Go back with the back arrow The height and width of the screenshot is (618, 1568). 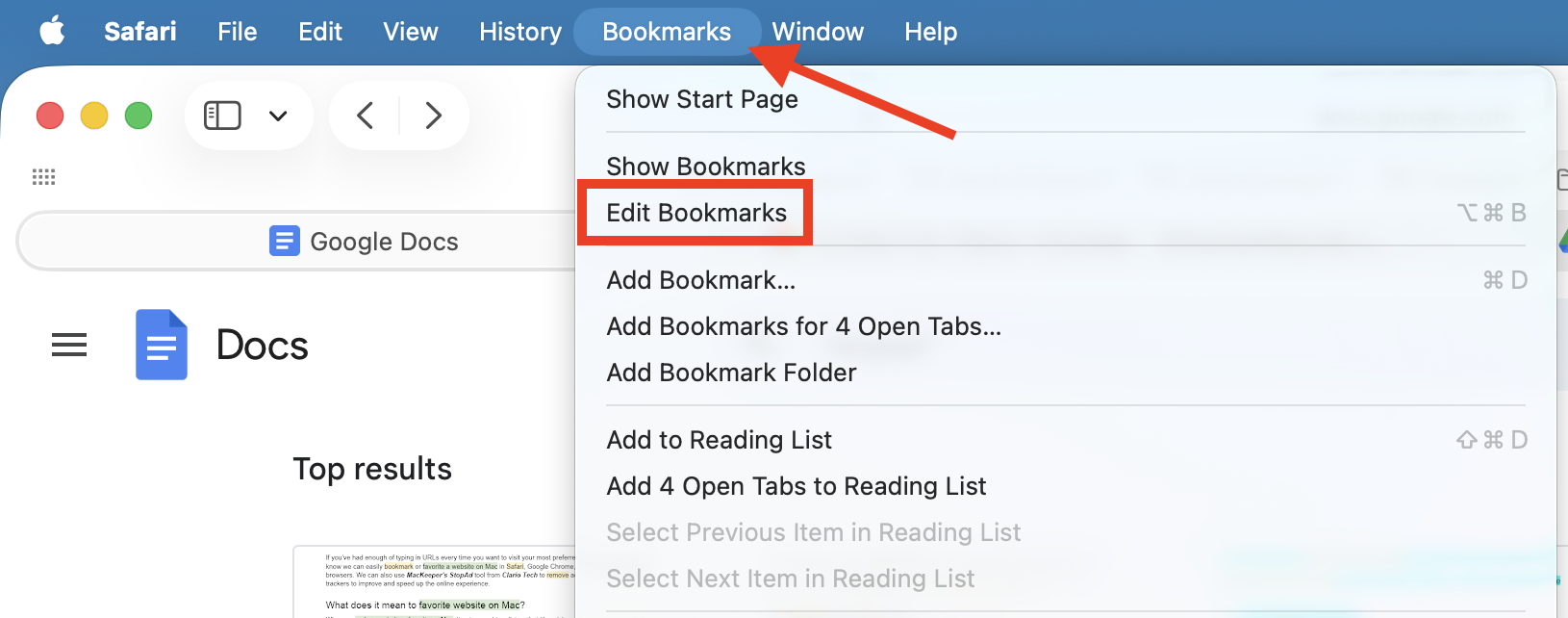365,116
